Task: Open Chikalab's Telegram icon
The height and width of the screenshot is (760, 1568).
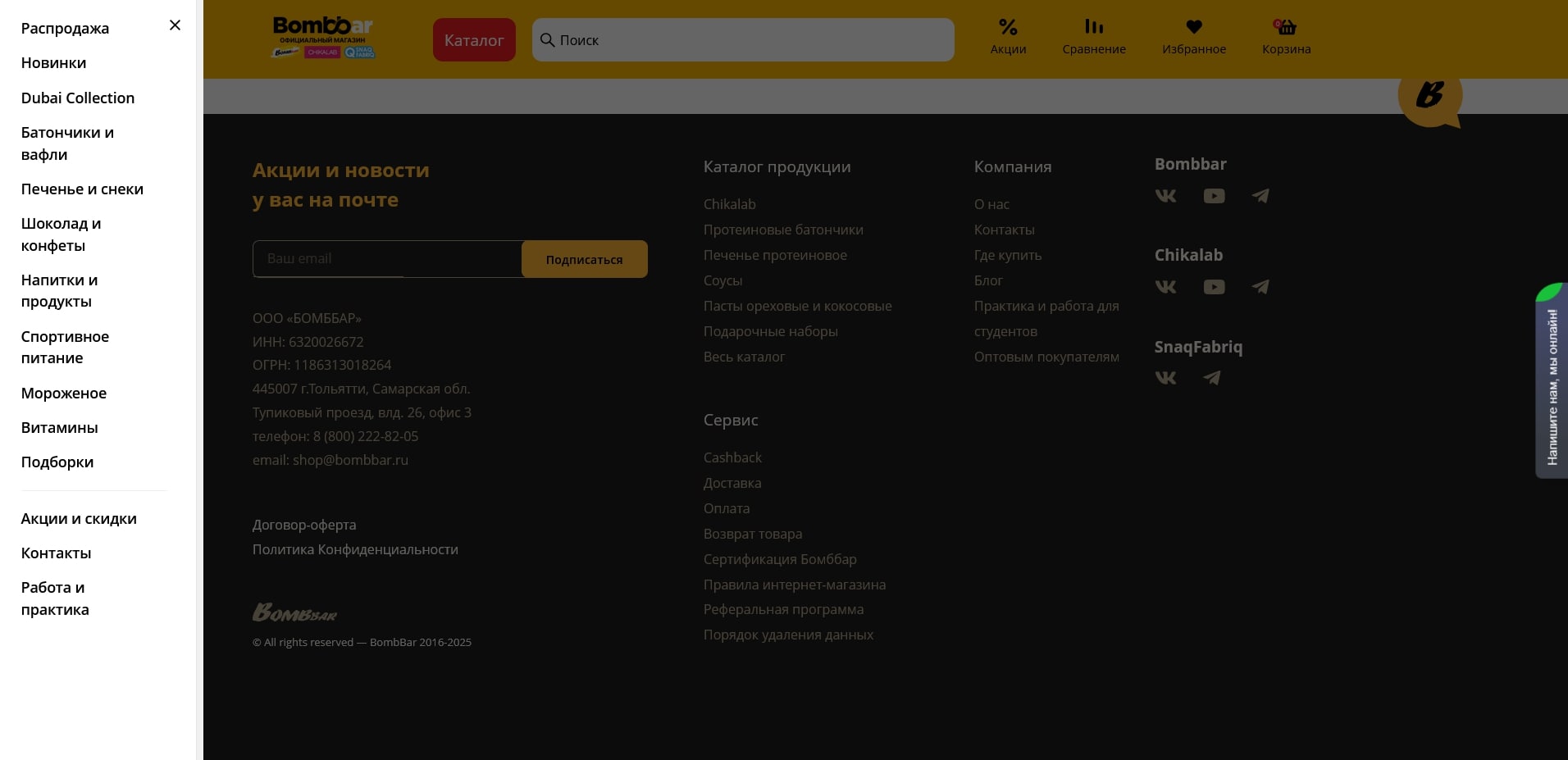Action: (1260, 287)
